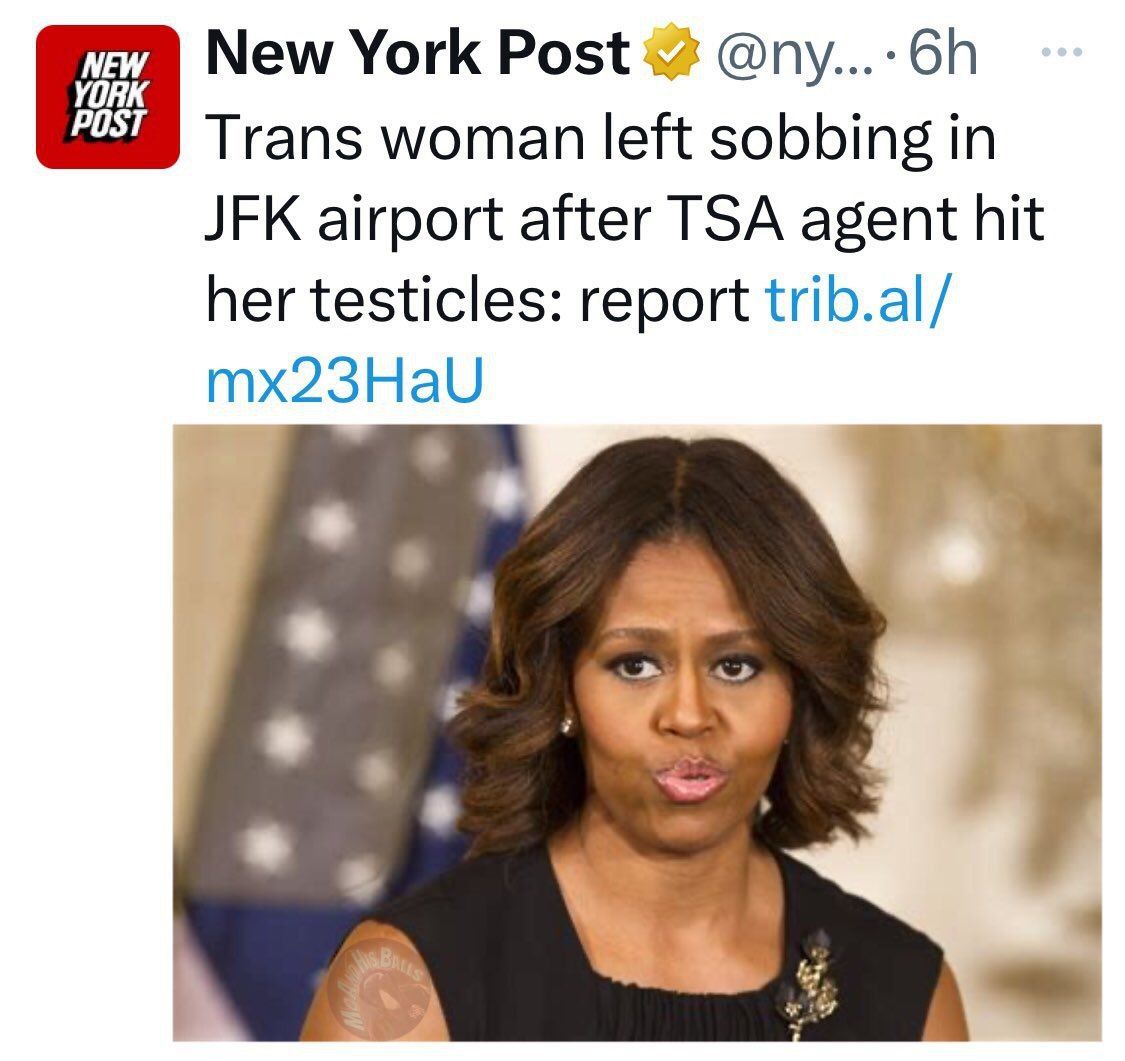1125x1061 pixels.
Task: Click the mx23HaU link text
Action: coord(345,379)
